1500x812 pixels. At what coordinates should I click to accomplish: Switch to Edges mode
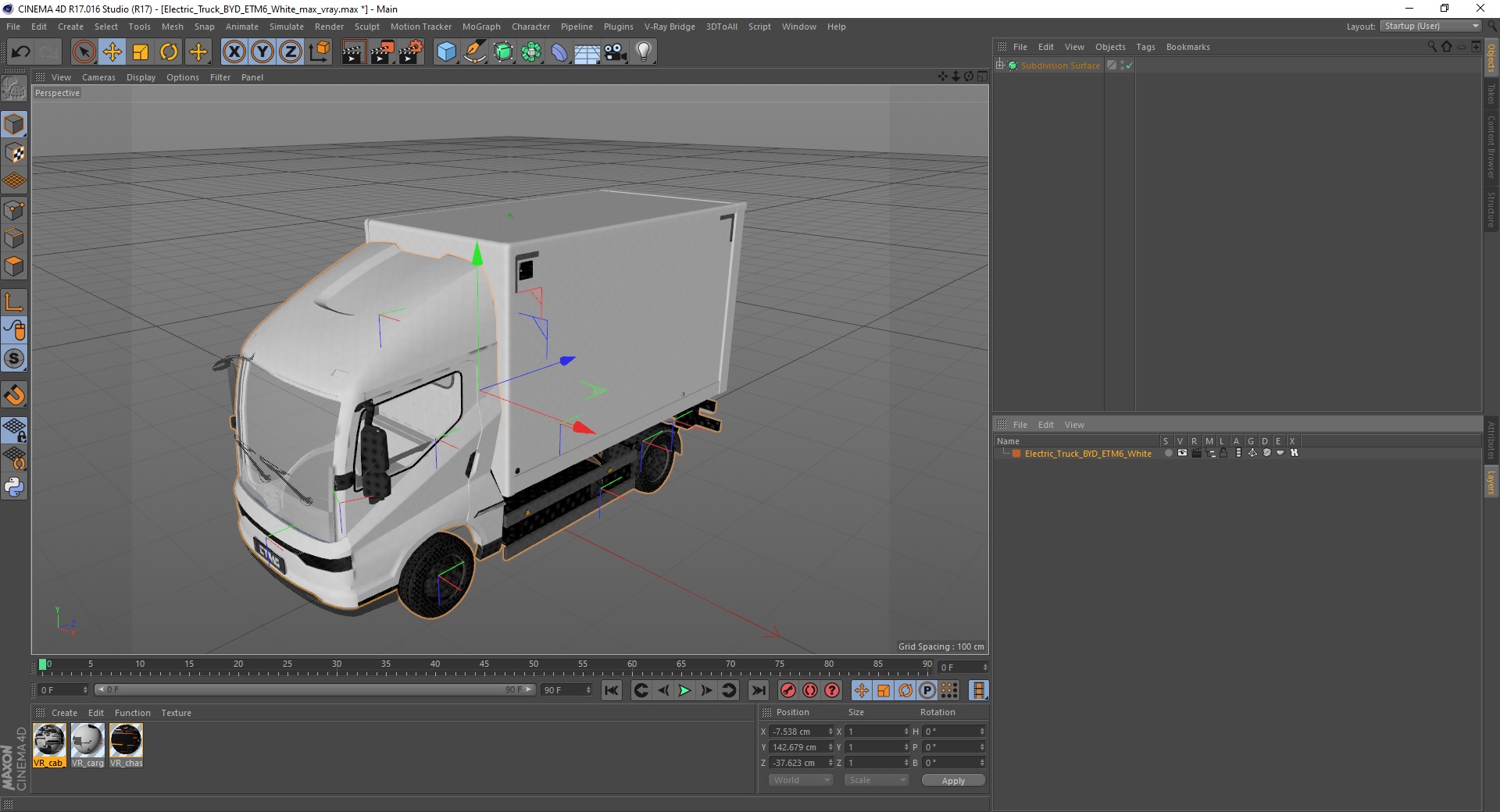point(14,238)
